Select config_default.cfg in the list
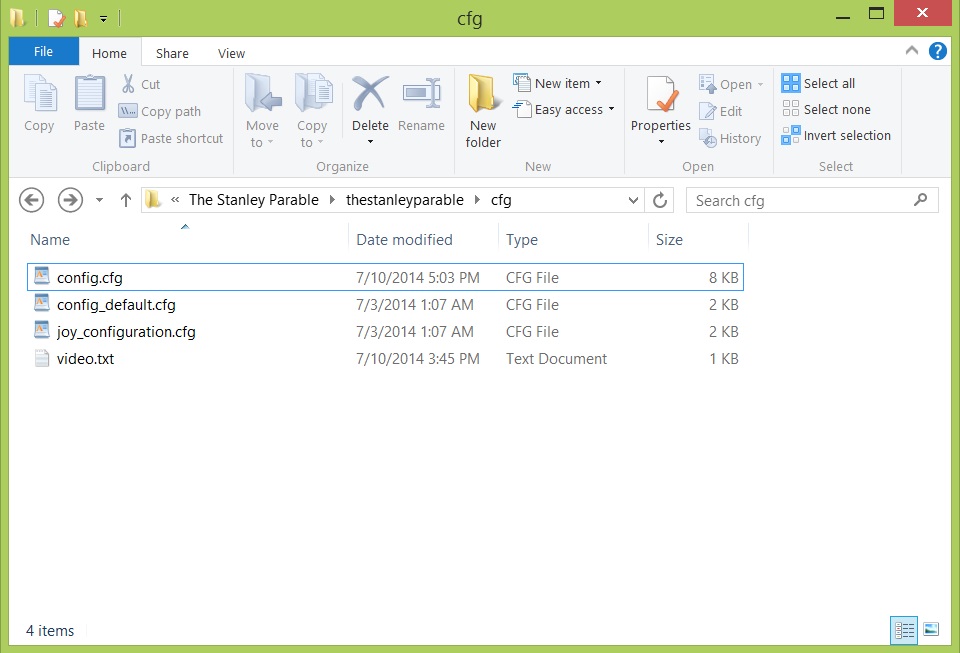Viewport: 960px width, 653px height. [x=385, y=304]
